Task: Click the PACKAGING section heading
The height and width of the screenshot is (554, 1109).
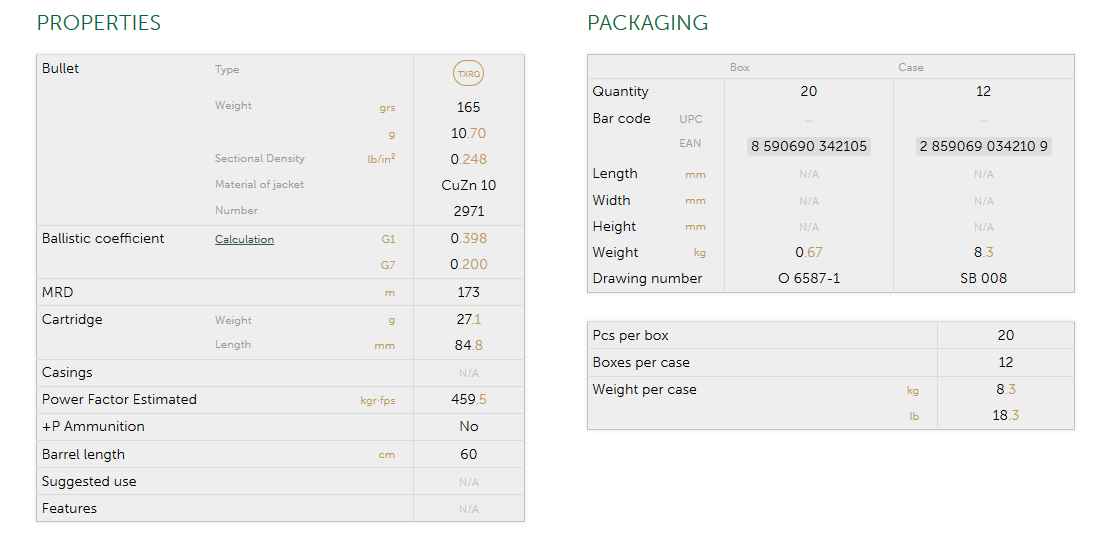Action: click(x=647, y=23)
